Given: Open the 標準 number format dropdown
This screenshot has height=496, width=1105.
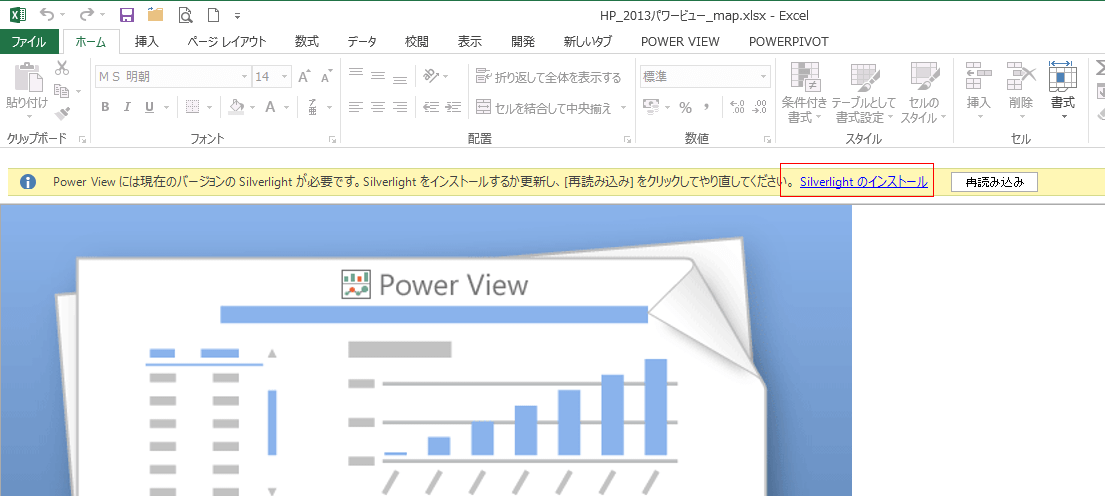Looking at the screenshot, I should pyautogui.click(x=764, y=77).
